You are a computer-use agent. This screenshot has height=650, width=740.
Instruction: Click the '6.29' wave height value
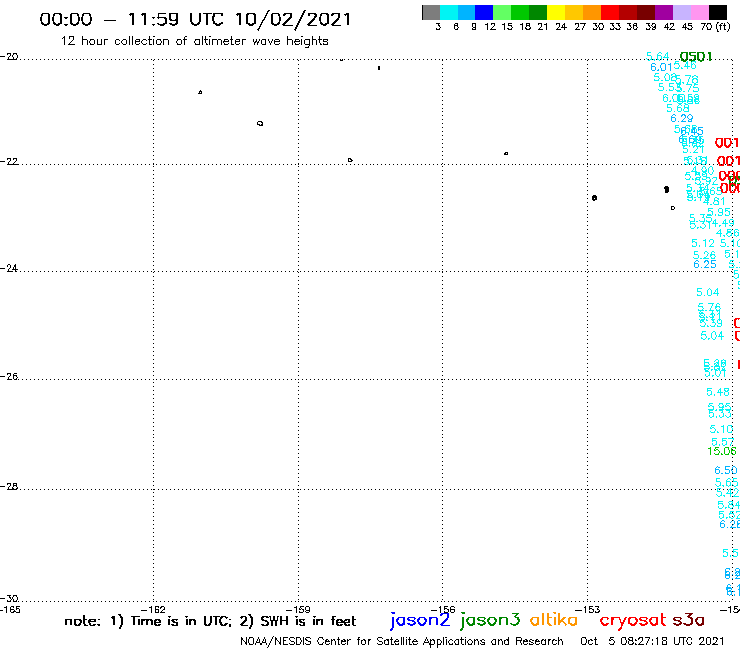click(681, 118)
